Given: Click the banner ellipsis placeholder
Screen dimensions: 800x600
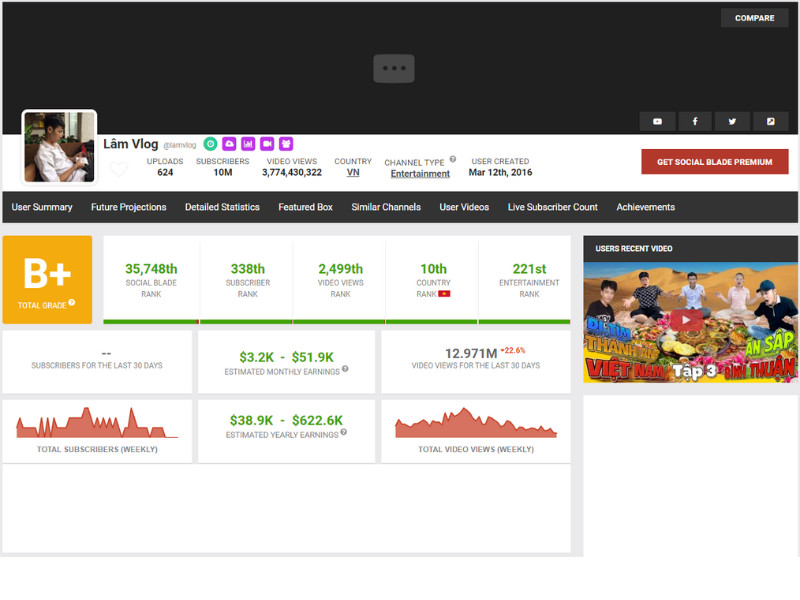Looking at the screenshot, I should click(394, 68).
